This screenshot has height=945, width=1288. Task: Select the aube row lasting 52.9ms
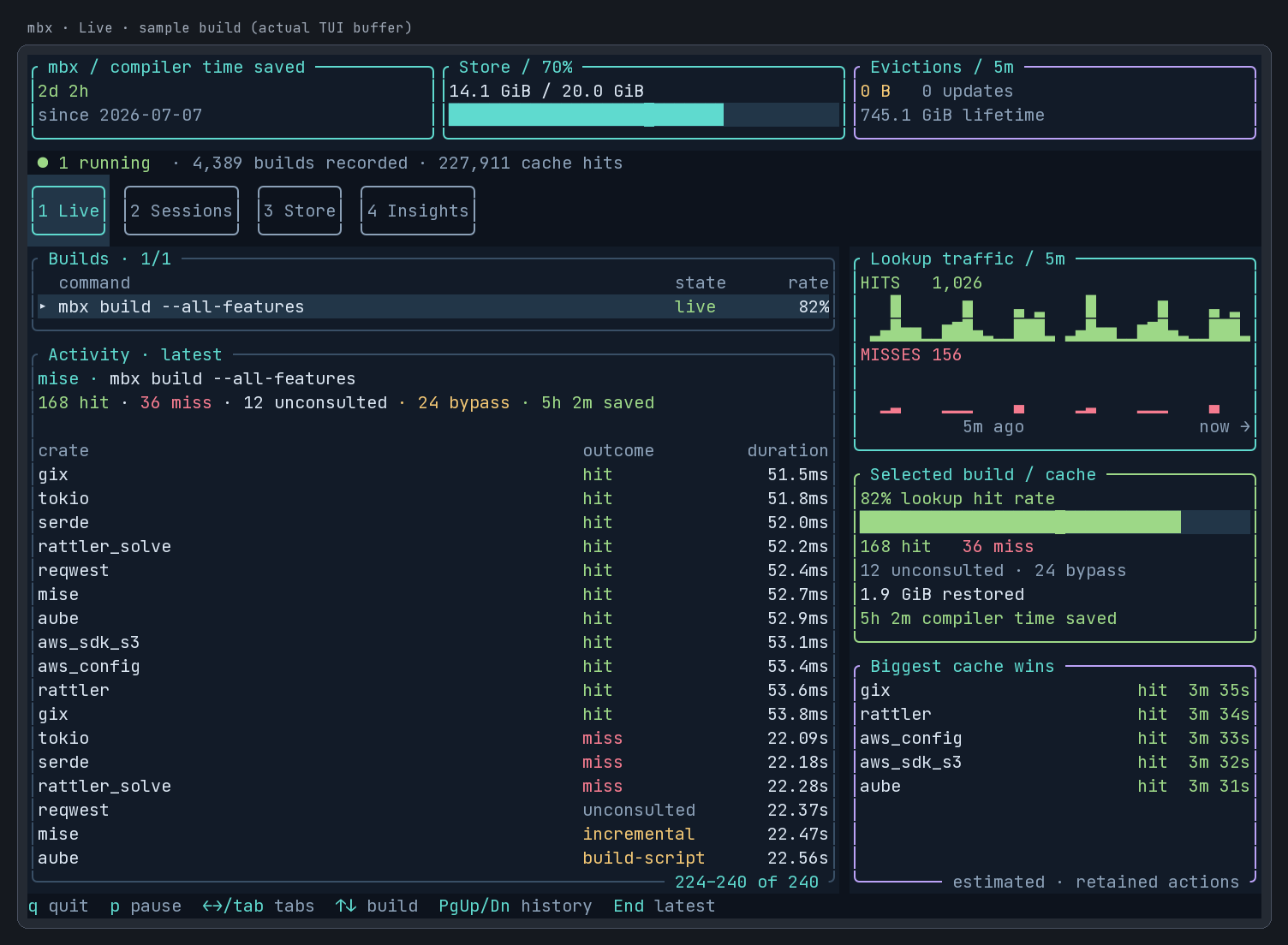[433, 618]
